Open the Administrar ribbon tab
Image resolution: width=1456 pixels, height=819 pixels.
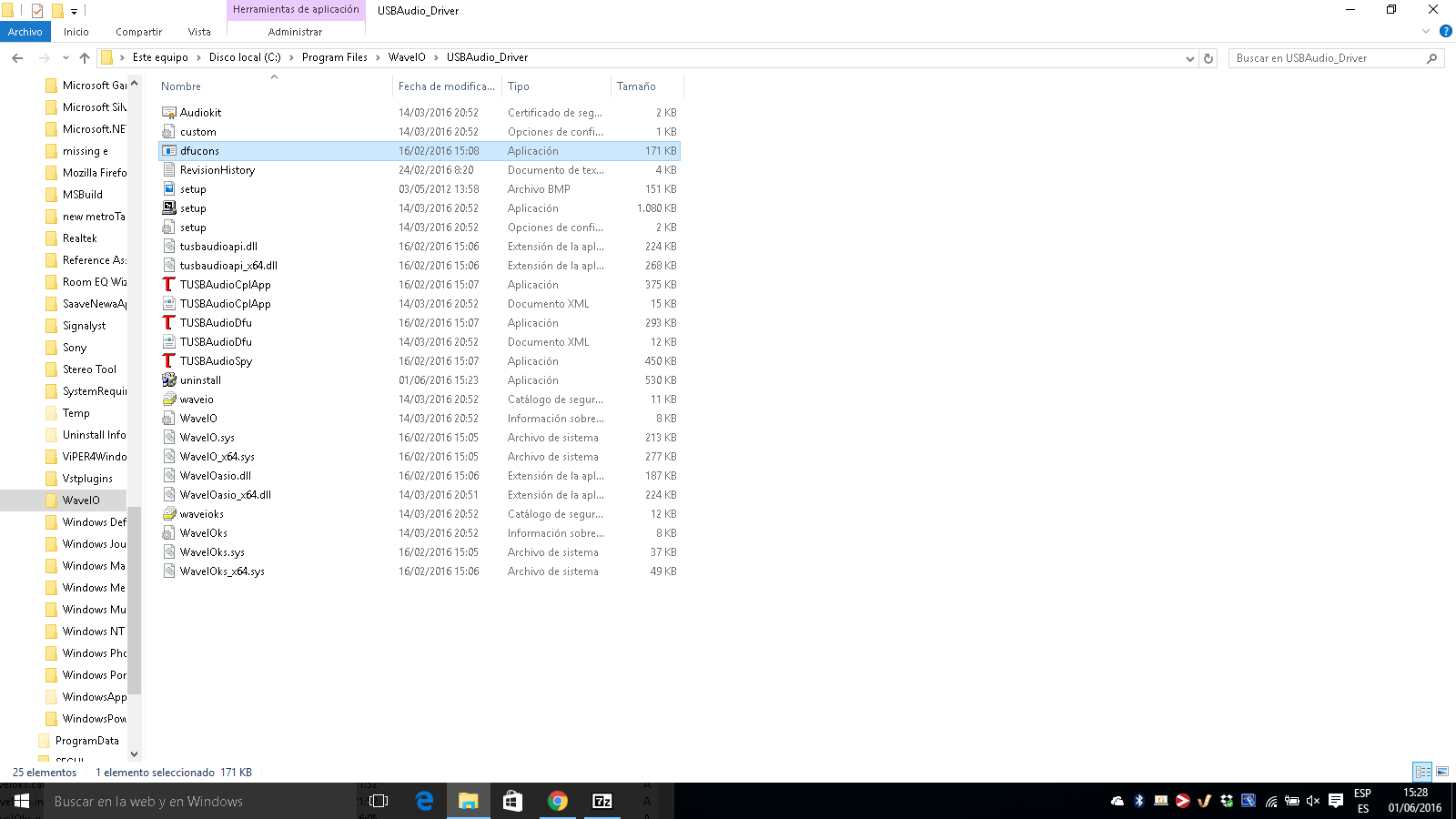pyautogui.click(x=295, y=32)
